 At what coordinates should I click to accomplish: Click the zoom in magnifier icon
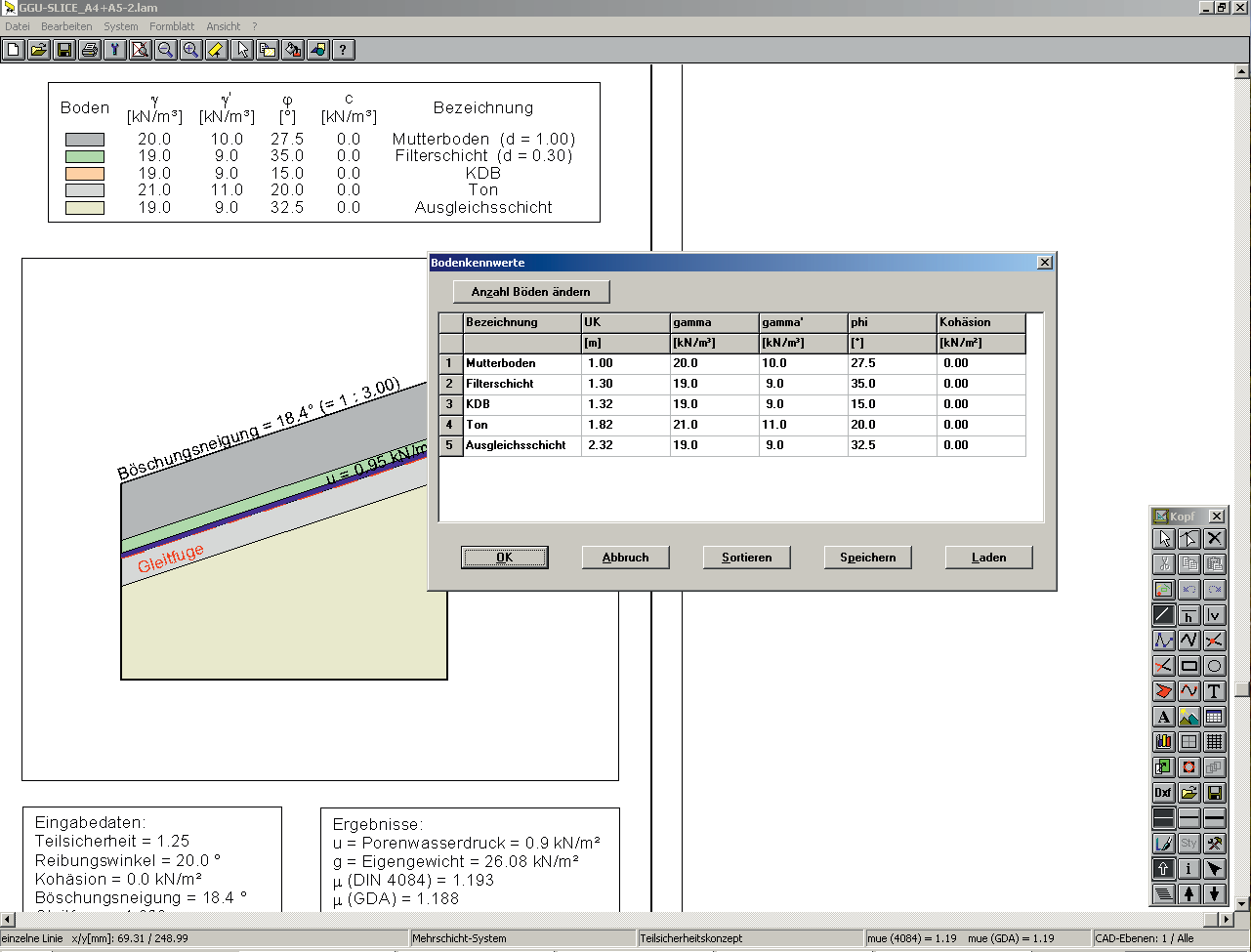tap(191, 50)
